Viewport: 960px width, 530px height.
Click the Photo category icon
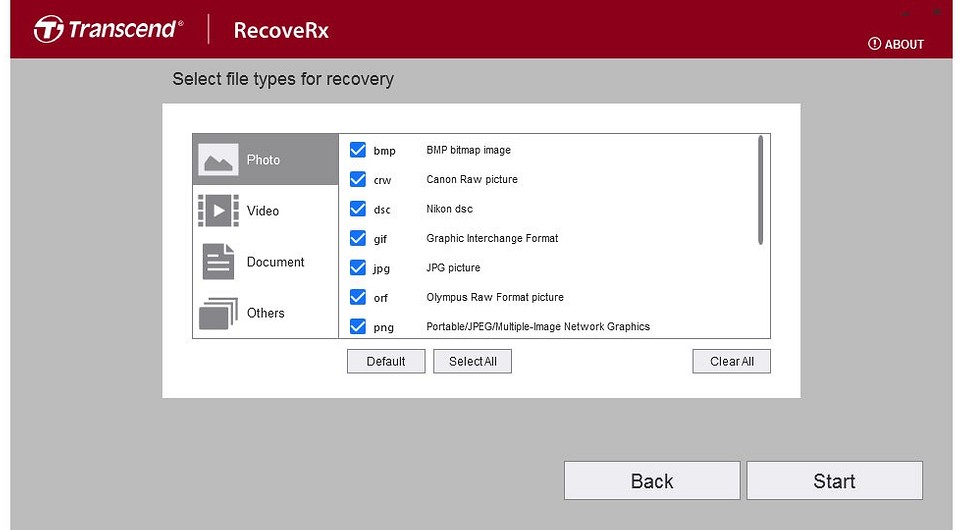(218, 160)
